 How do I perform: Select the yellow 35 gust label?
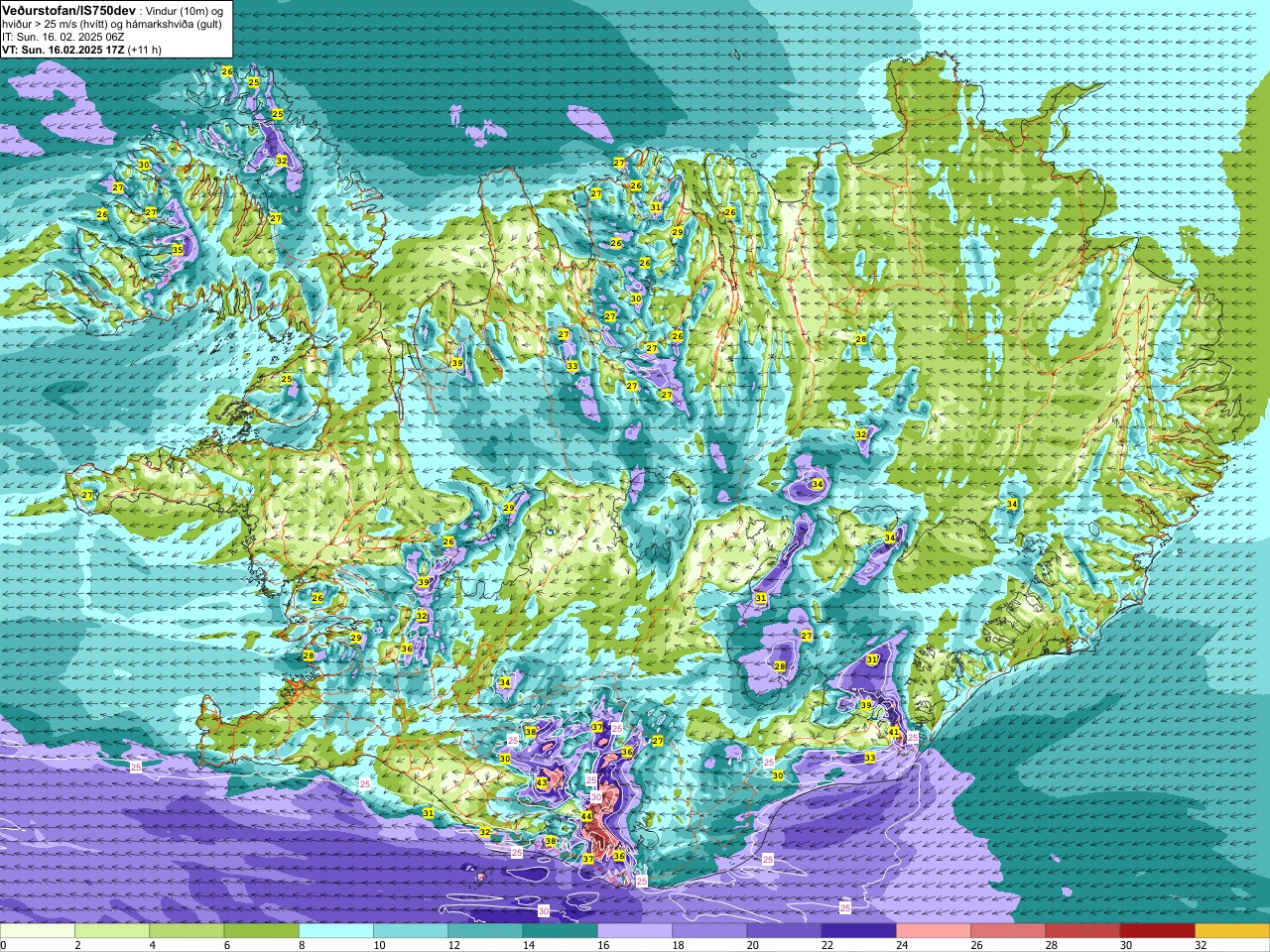[x=178, y=250]
